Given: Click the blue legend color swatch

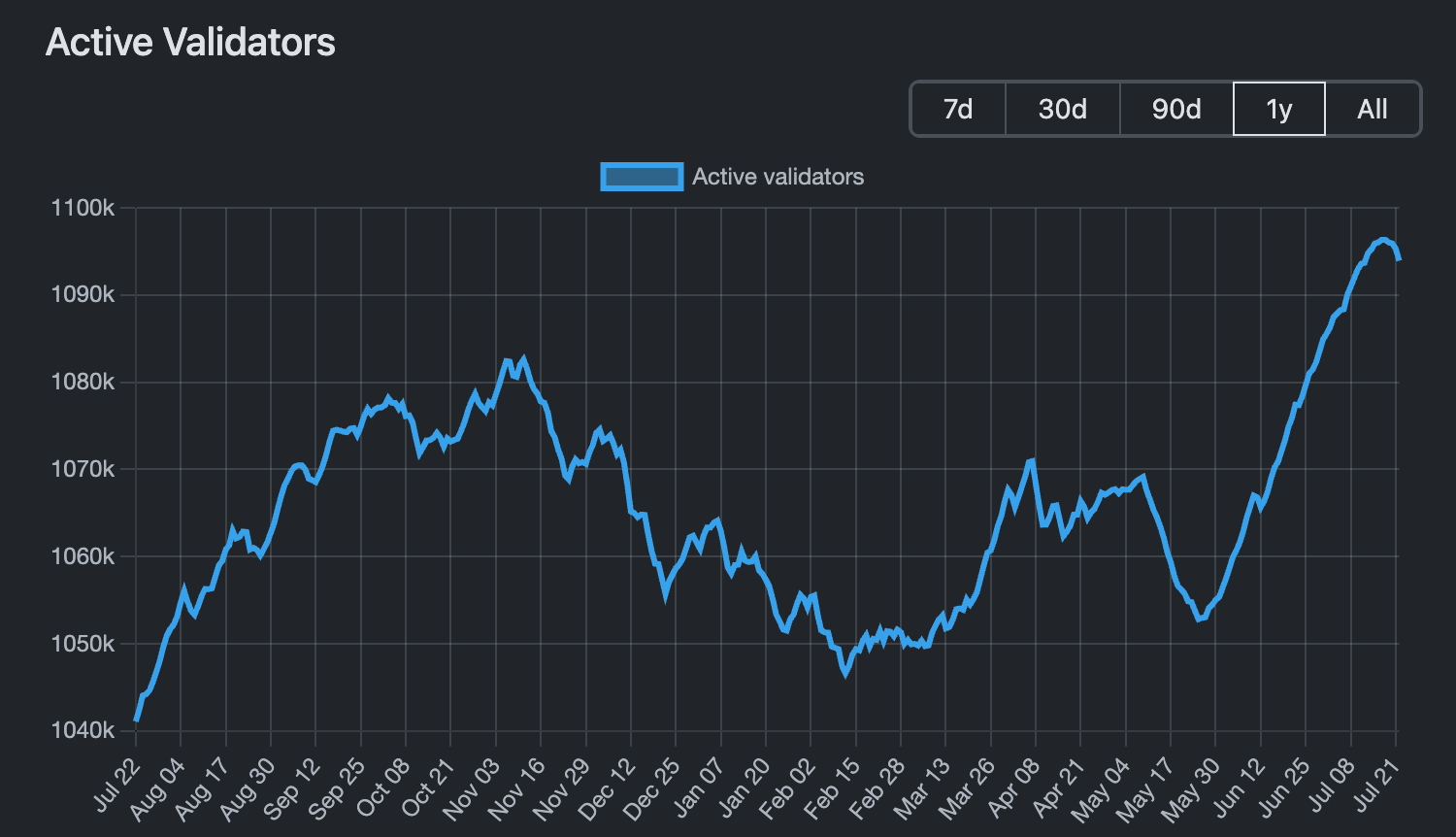Looking at the screenshot, I should (642, 176).
